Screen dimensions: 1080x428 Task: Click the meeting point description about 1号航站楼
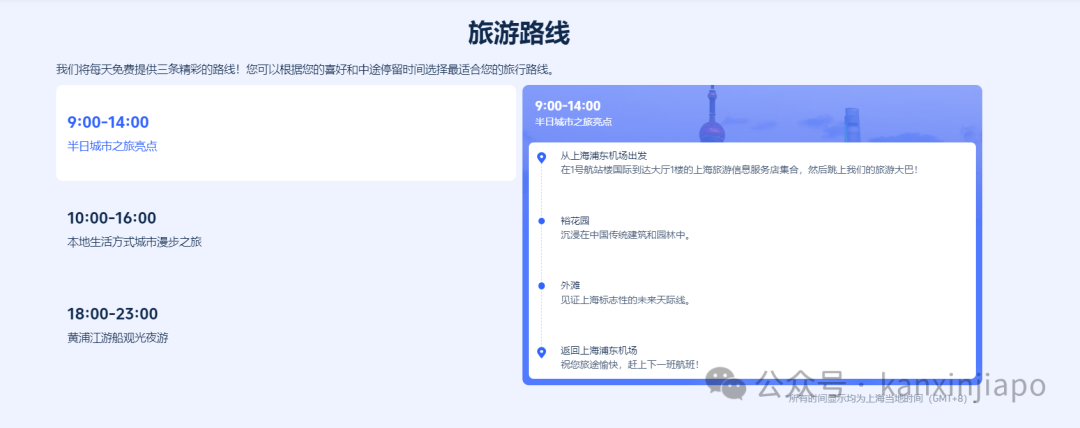(739, 169)
